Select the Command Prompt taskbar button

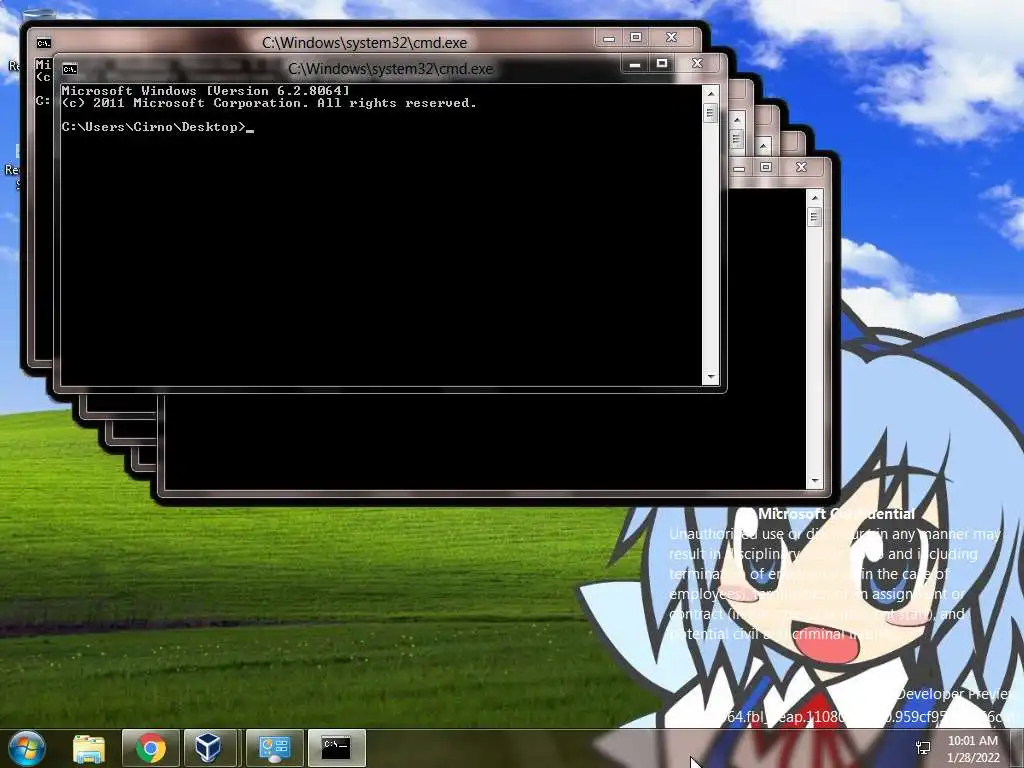[x=337, y=748]
